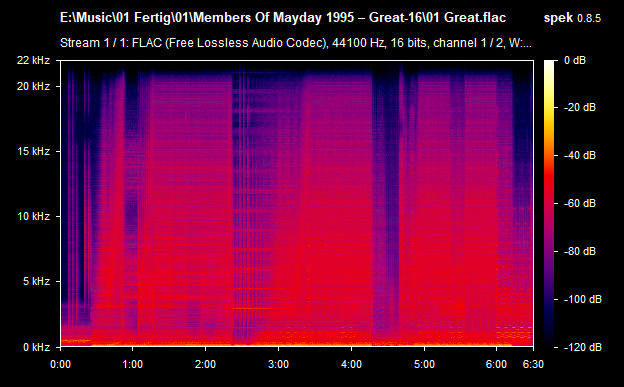Click the dB color gradient scale bar
Screen dimensions: 624x387
coord(549,203)
